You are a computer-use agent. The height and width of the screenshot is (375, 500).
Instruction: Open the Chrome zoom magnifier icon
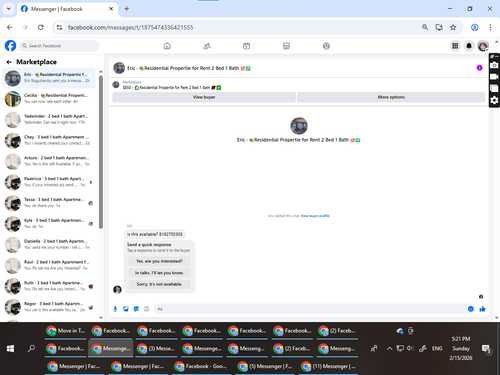click(425, 27)
